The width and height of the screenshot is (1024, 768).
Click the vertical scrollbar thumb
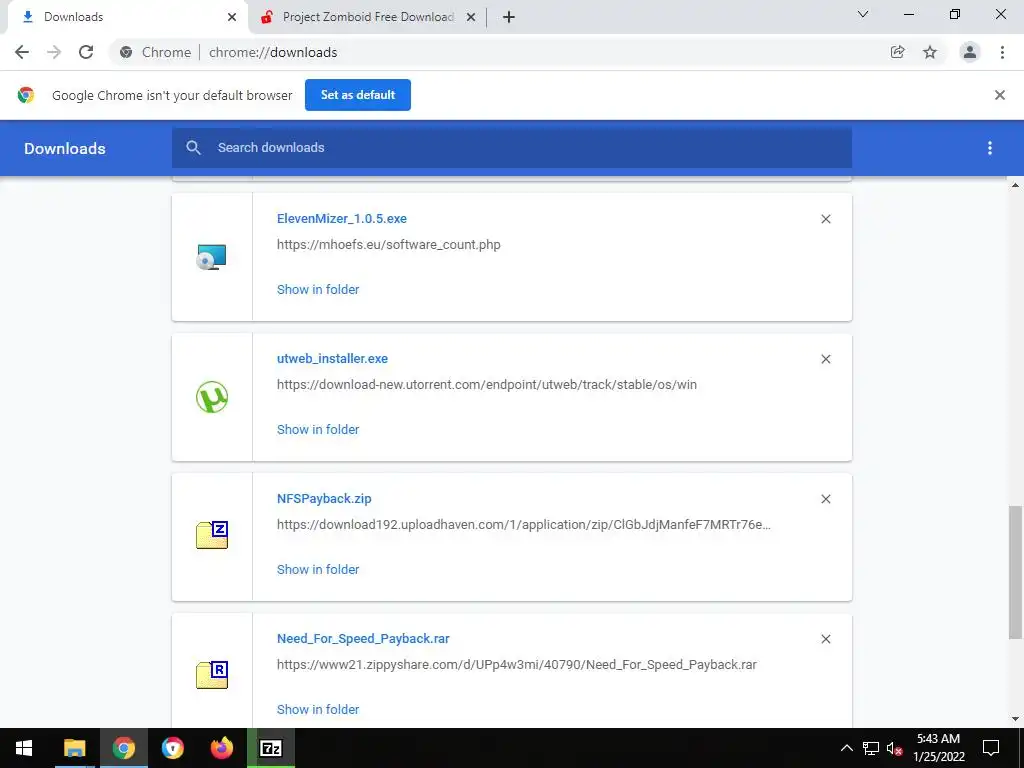click(1015, 572)
